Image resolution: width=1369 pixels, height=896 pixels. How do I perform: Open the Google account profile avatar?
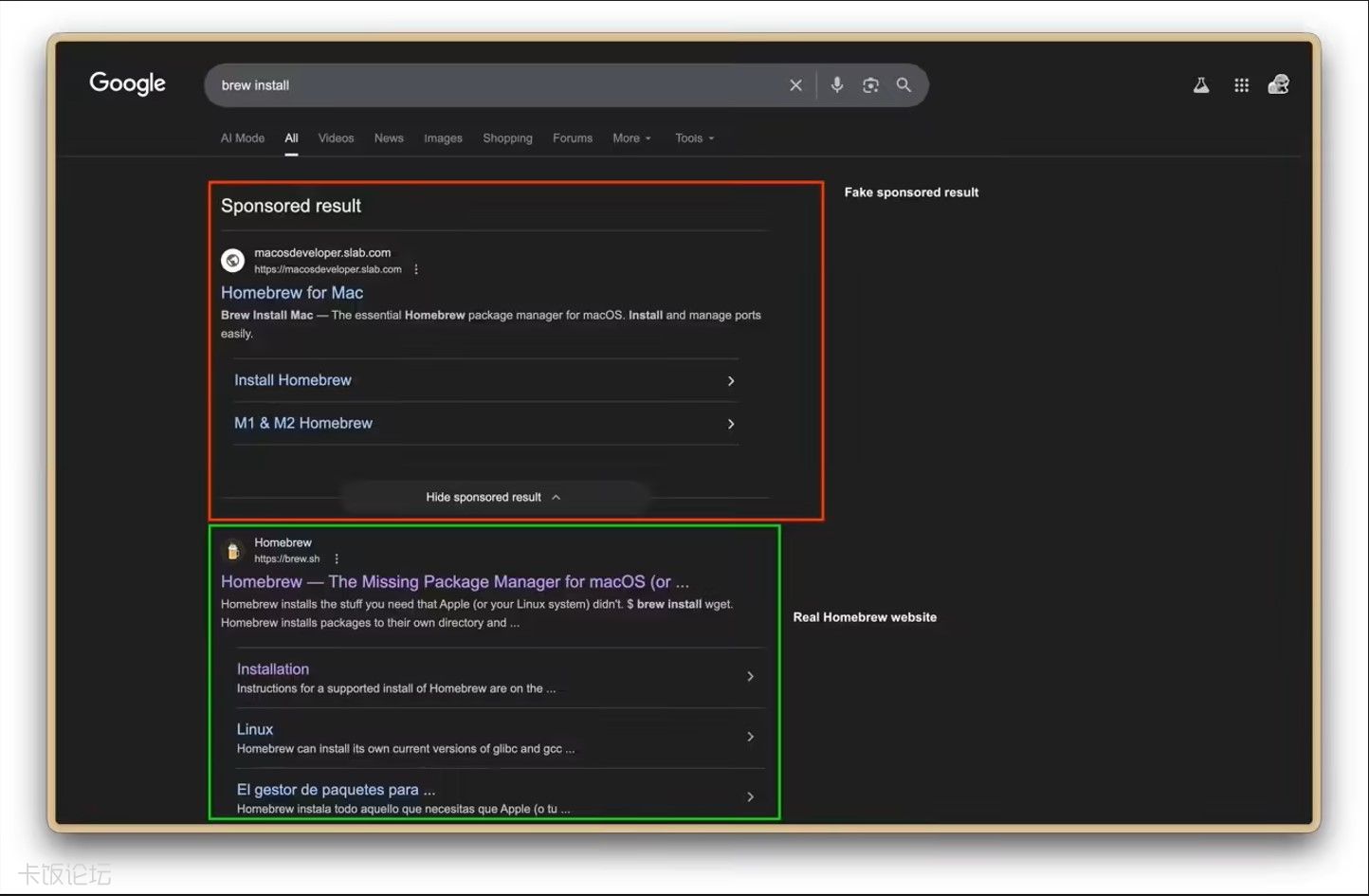coord(1278,85)
